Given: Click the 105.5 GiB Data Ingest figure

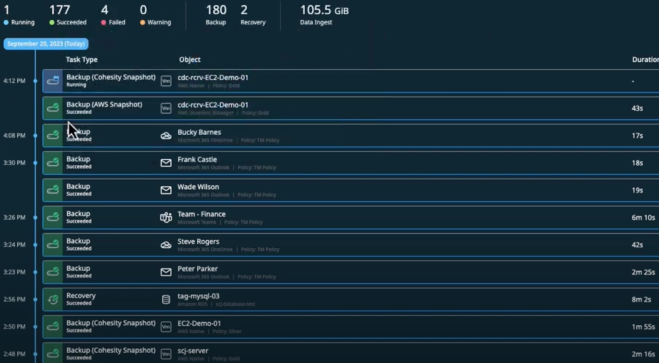Looking at the screenshot, I should point(324,15).
